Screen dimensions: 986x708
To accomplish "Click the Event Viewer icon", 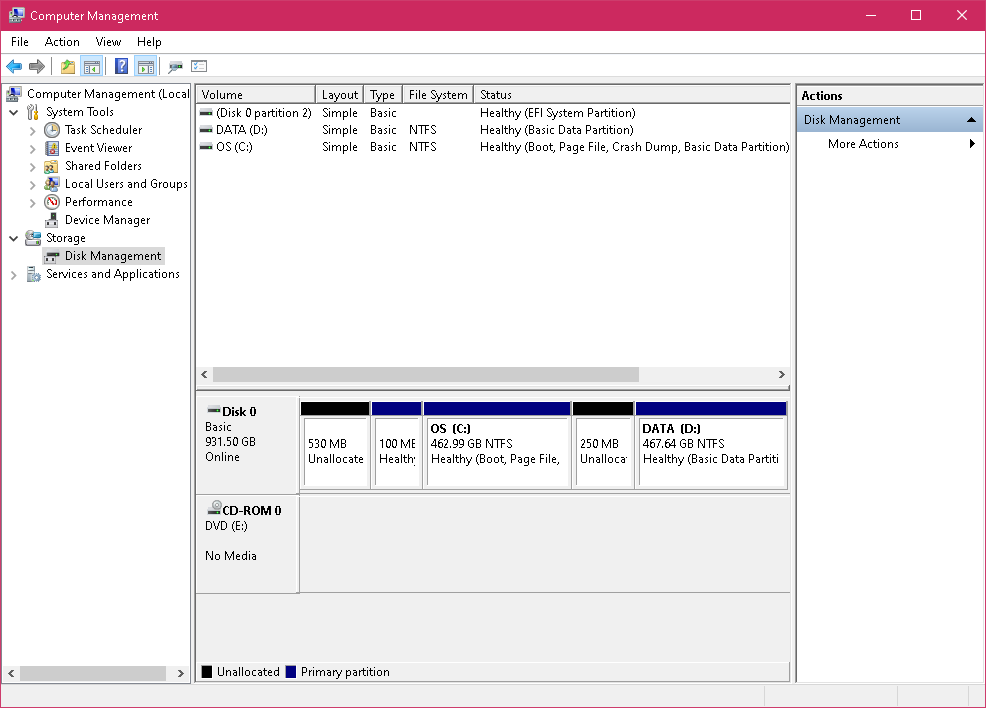I will tap(52, 148).
